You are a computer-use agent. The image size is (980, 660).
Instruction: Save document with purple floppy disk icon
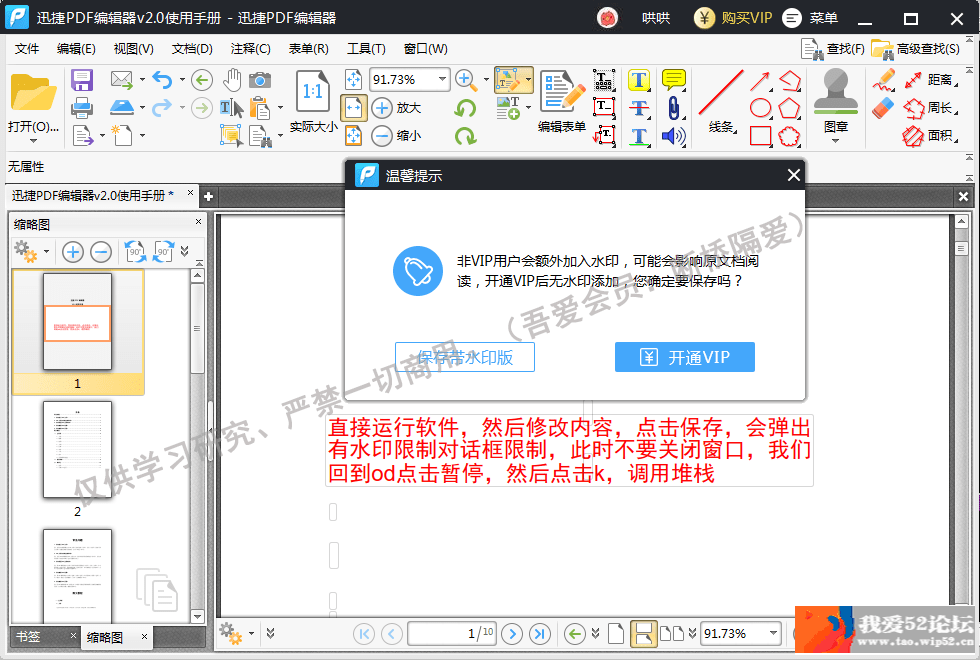82,80
